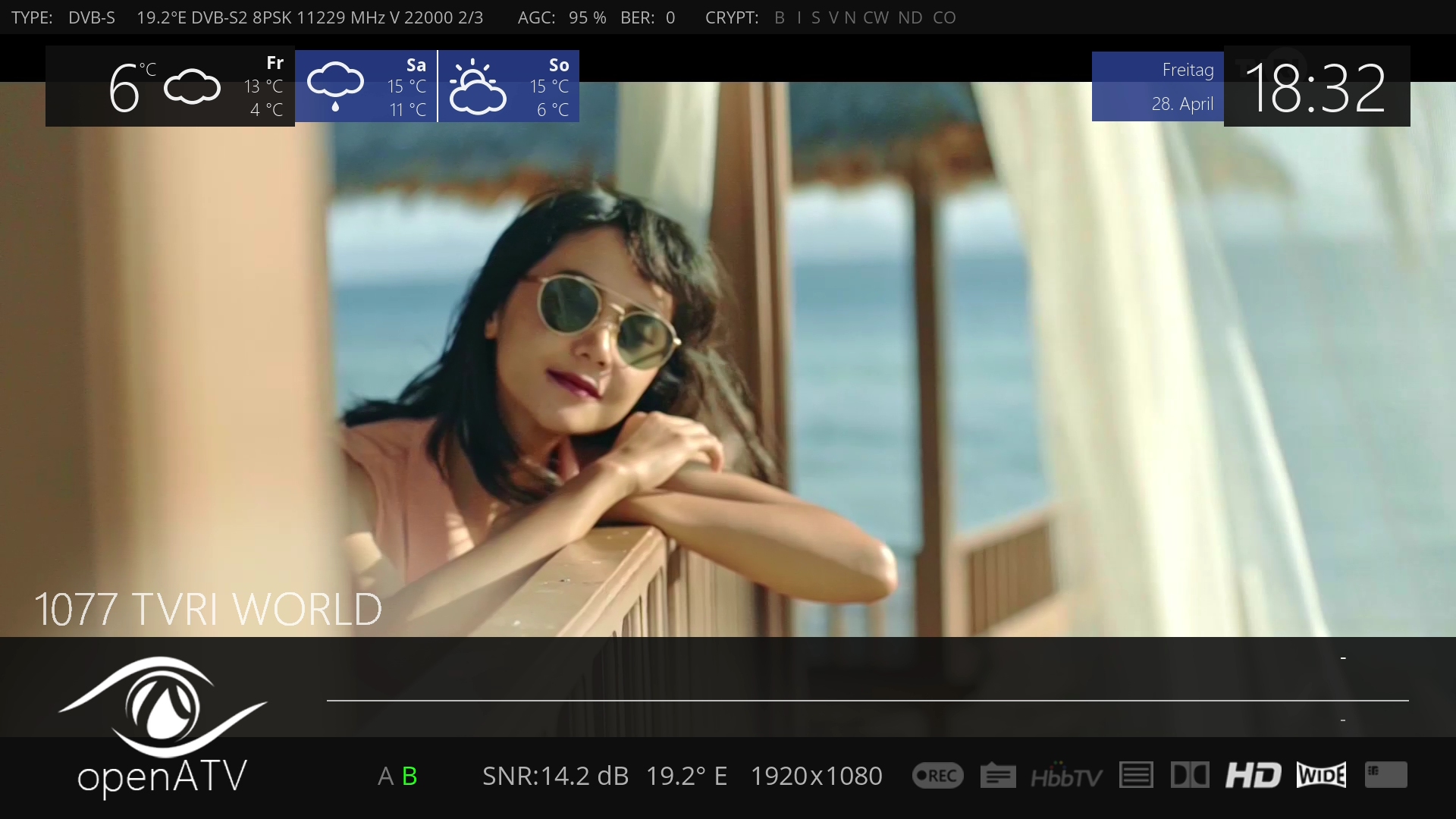Click Sunday's low temperature 6 °C
This screenshot has height=819, width=1456.
[x=553, y=110]
